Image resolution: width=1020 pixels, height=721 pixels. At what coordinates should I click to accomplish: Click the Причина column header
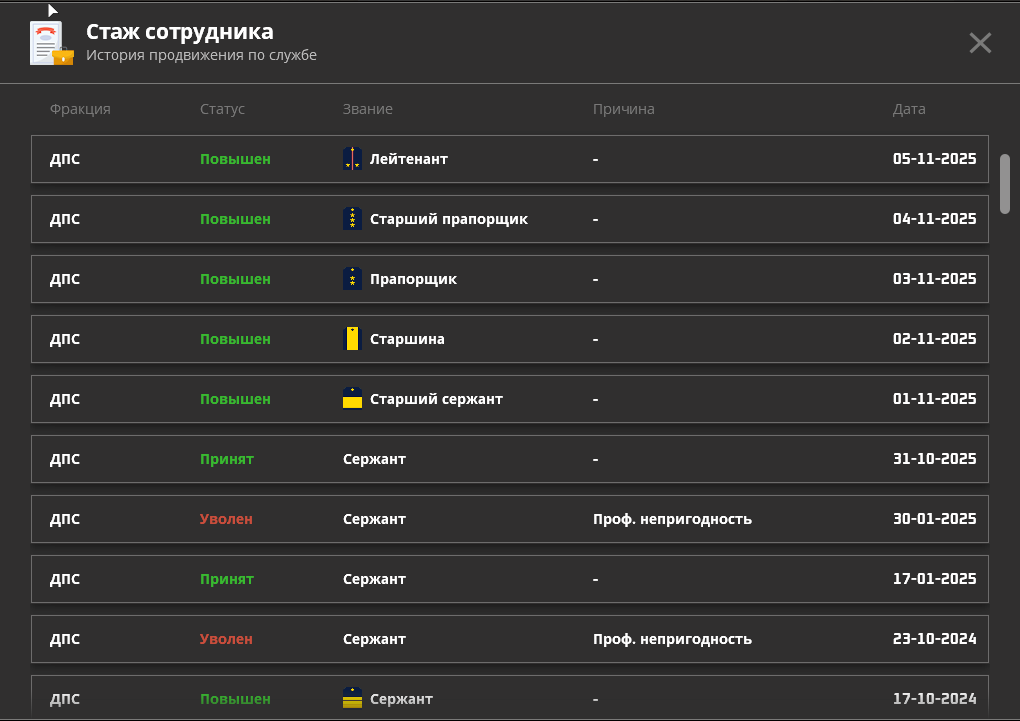click(x=623, y=109)
